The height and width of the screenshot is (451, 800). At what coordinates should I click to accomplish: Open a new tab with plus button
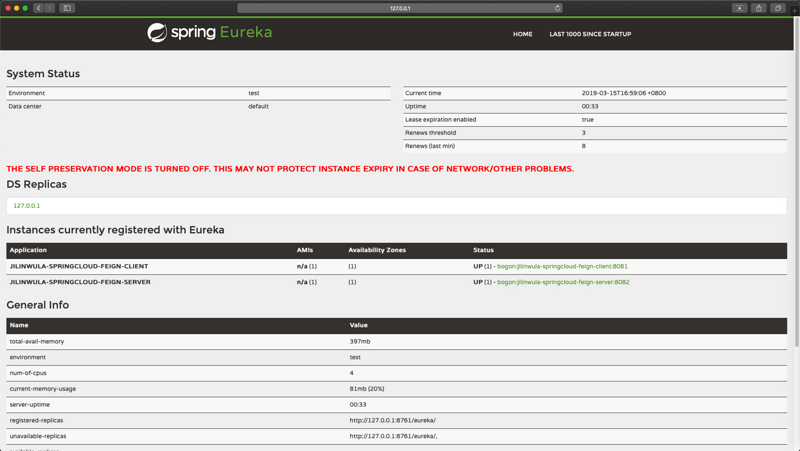[795, 10]
